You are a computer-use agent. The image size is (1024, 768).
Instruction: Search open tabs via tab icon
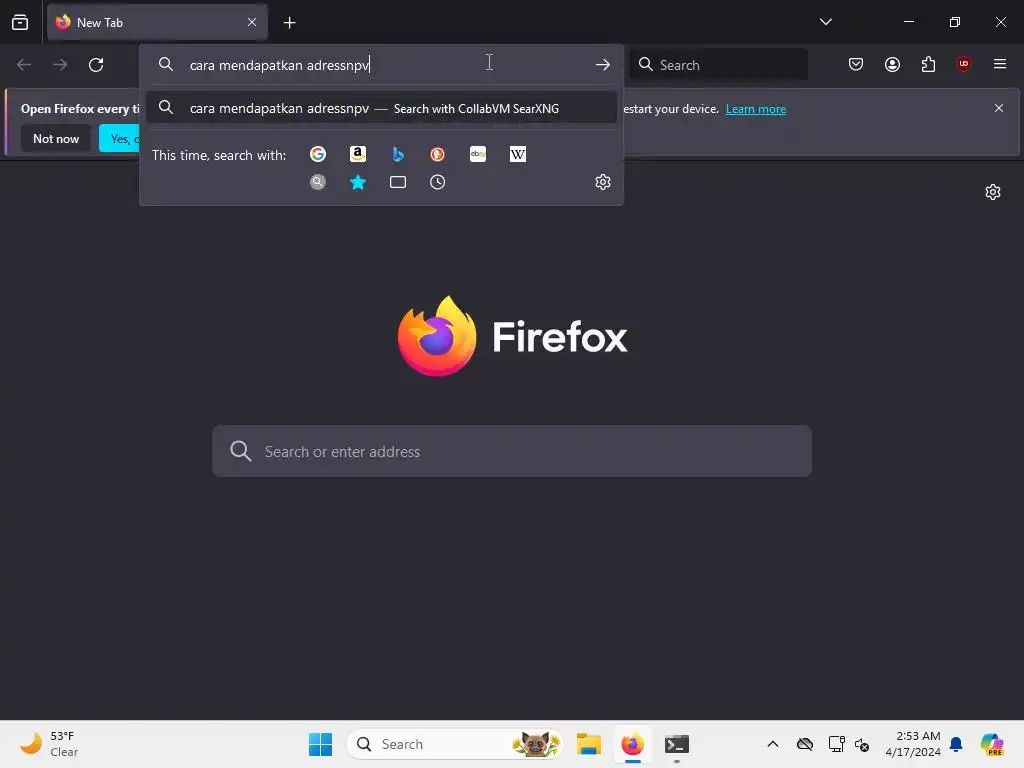(398, 182)
